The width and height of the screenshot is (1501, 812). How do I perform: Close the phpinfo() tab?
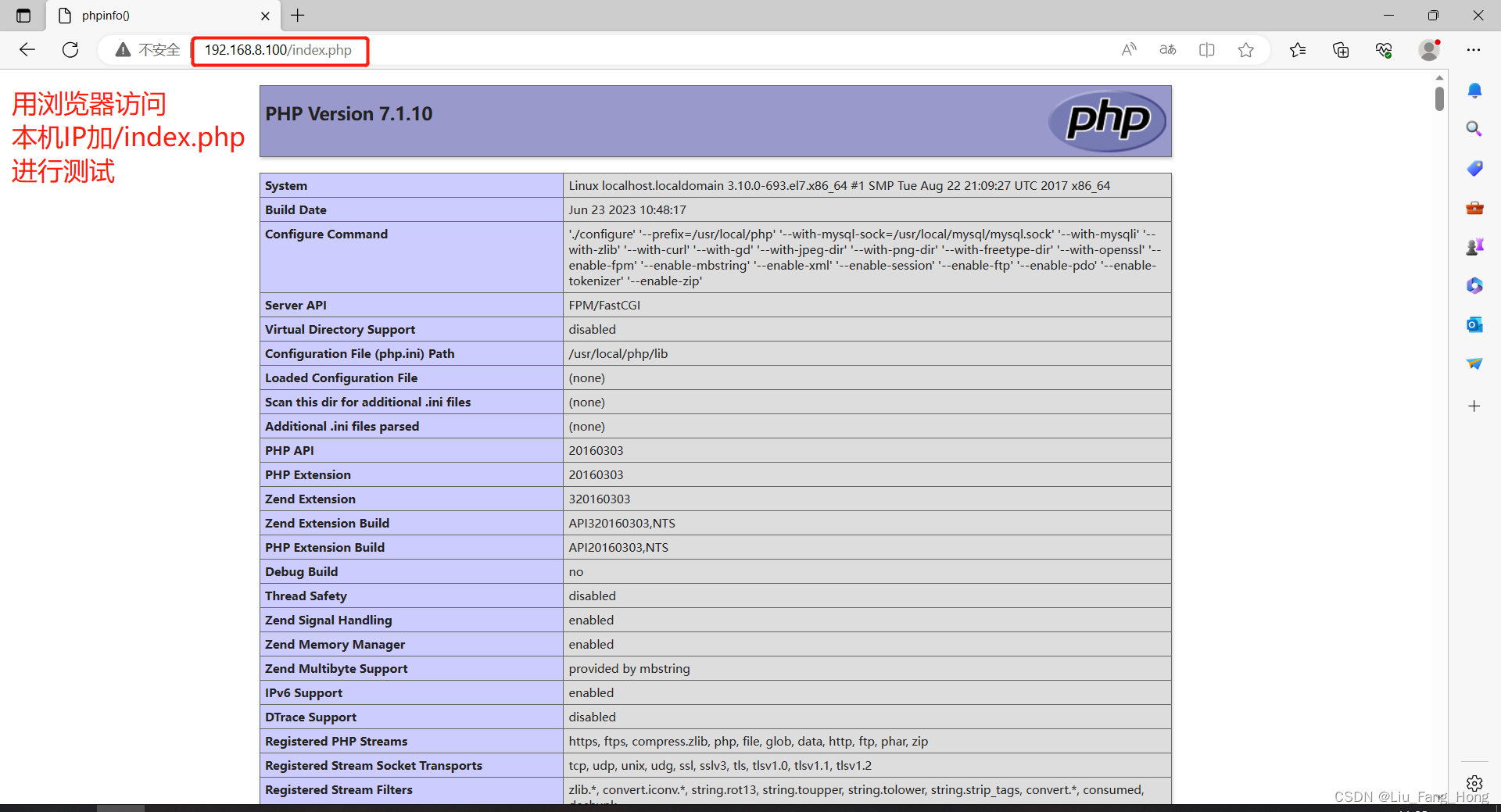point(265,16)
